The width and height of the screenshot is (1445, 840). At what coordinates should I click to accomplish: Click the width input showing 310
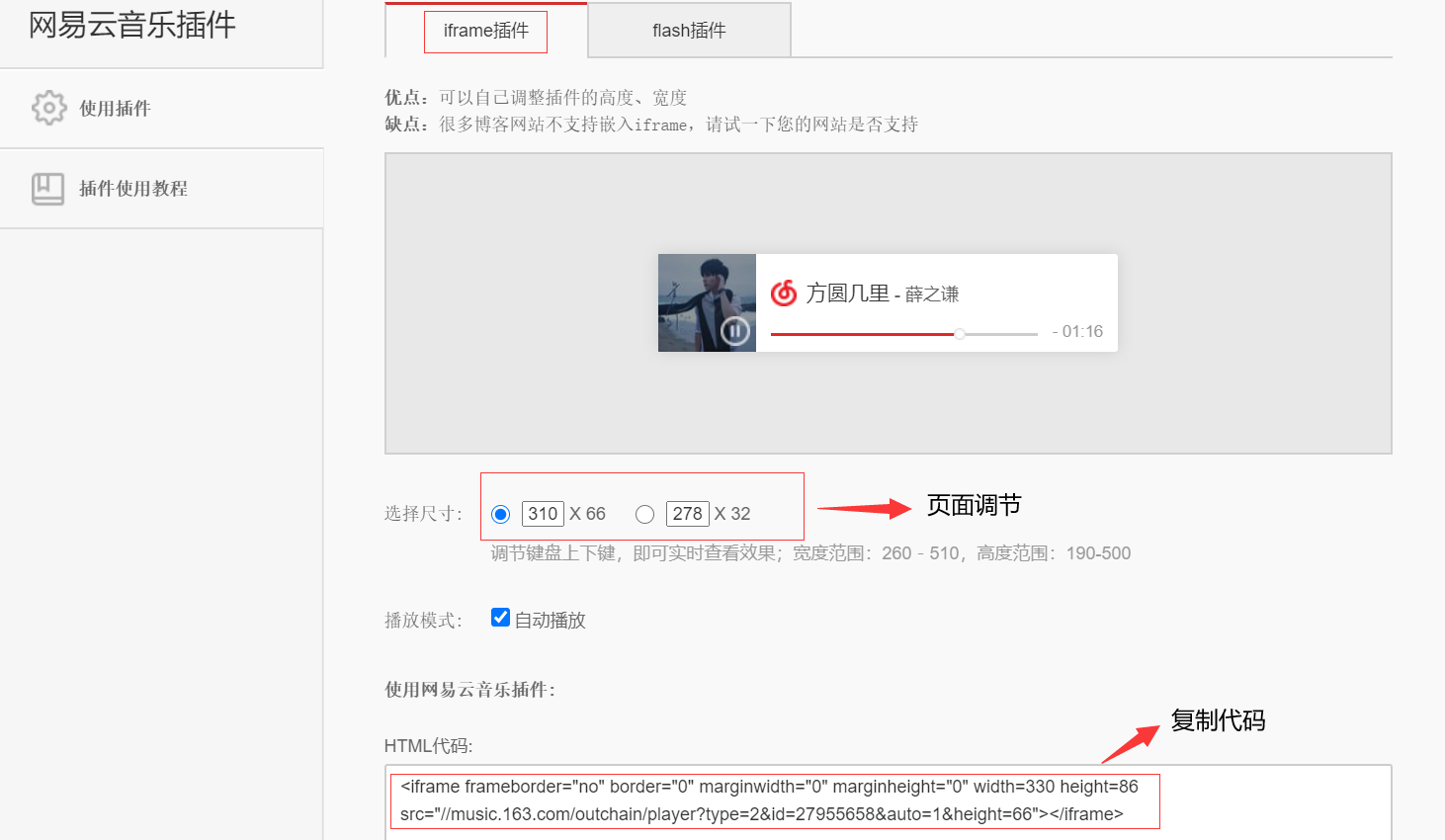tap(543, 514)
